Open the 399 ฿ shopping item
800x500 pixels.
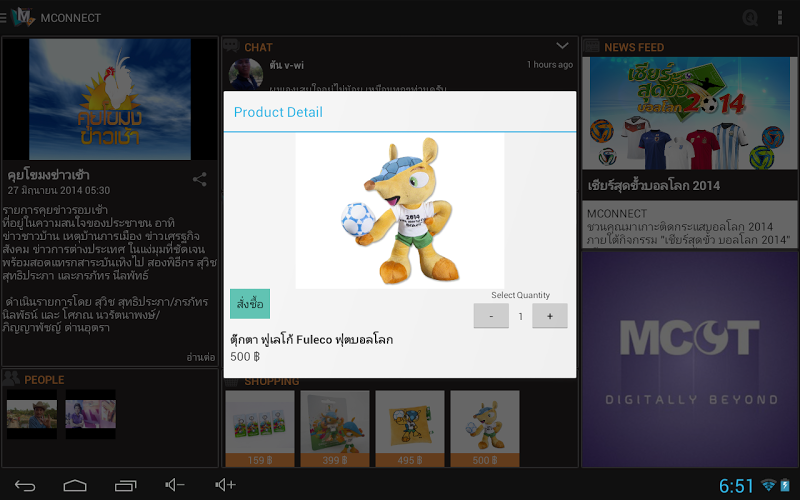click(335, 428)
